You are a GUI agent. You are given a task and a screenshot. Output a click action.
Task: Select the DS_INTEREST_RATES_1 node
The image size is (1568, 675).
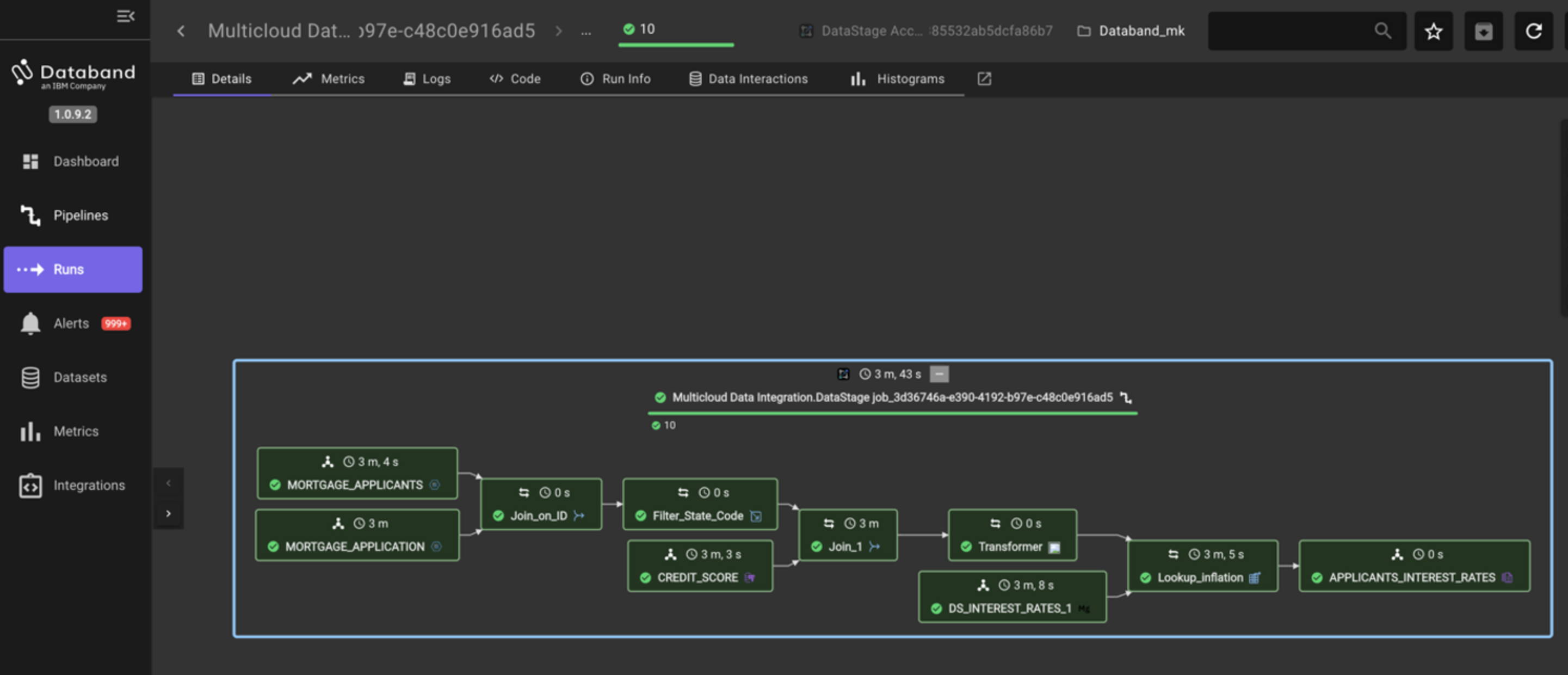[1013, 597]
